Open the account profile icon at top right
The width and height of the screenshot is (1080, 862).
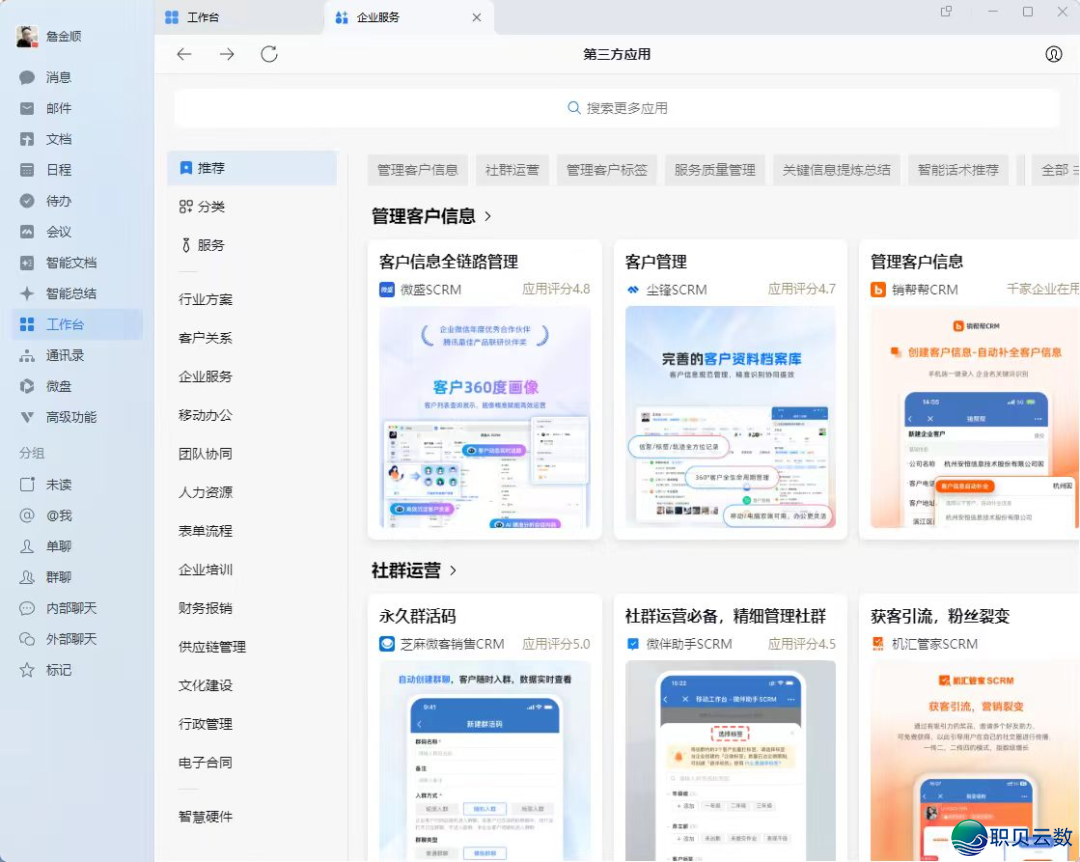click(1054, 54)
